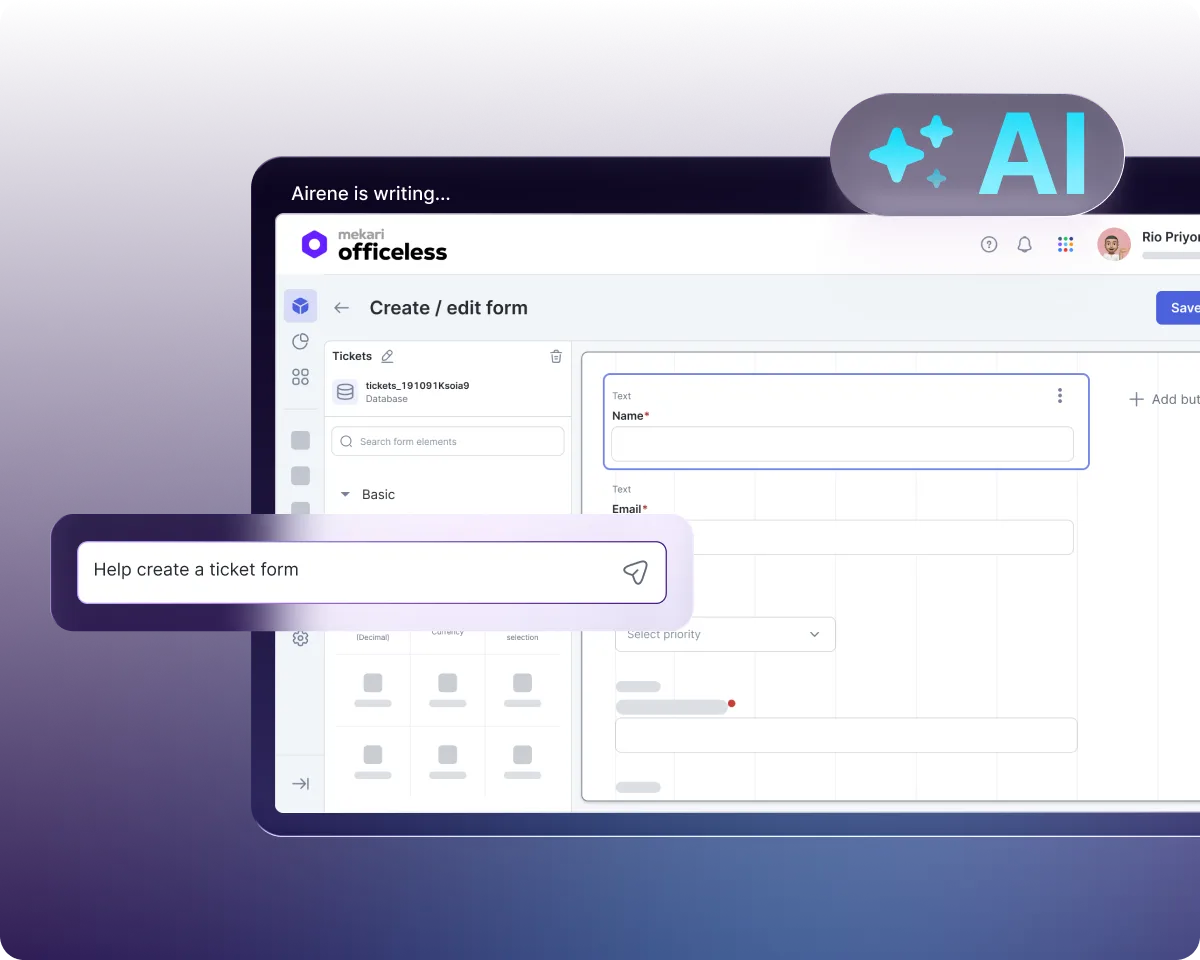Send the prompt with paper plane icon
1200x960 pixels.
click(635, 571)
